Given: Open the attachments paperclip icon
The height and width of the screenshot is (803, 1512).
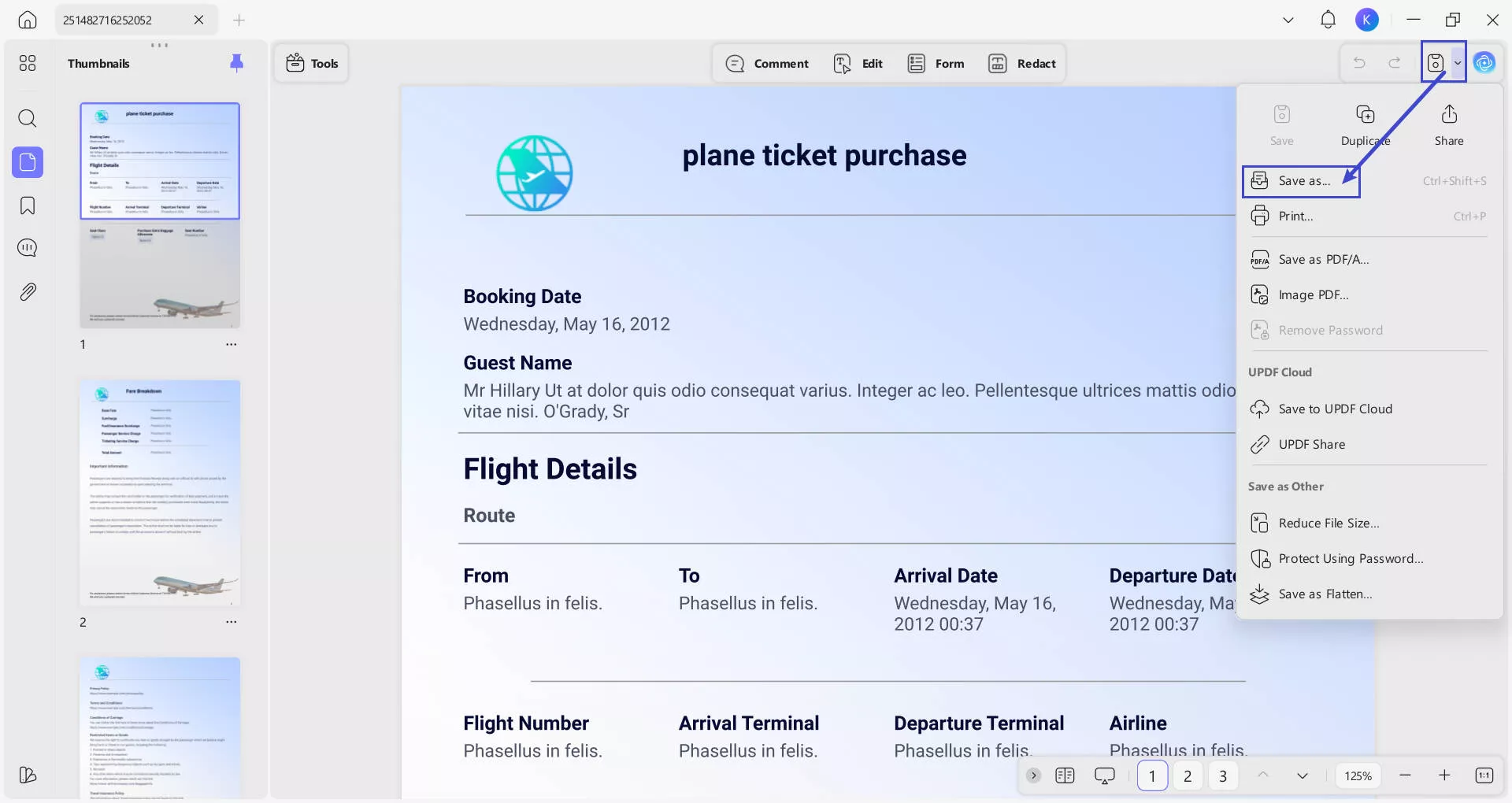Looking at the screenshot, I should coord(28,292).
